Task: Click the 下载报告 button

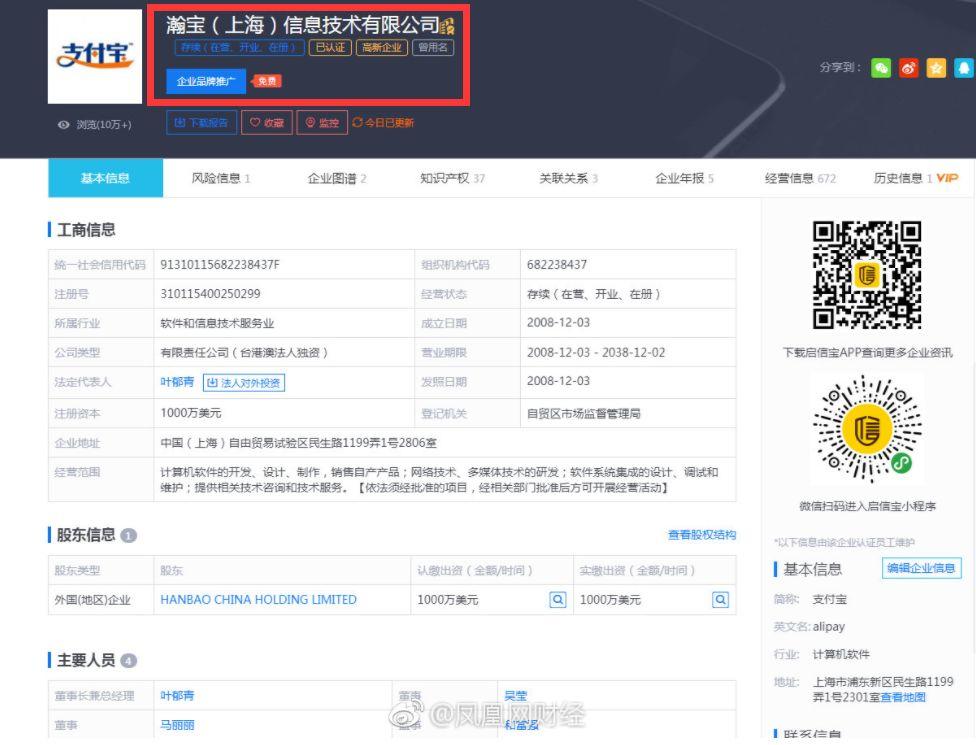Action: [201, 123]
